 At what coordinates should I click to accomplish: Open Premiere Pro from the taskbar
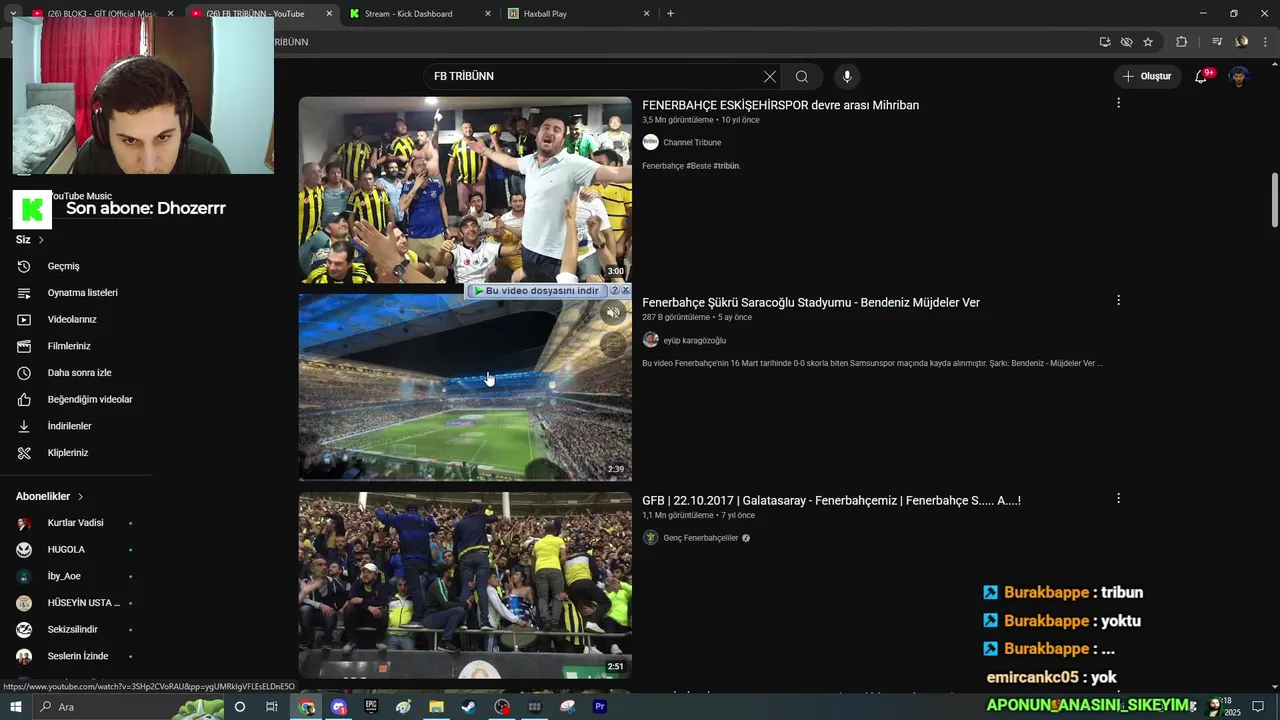pos(600,706)
